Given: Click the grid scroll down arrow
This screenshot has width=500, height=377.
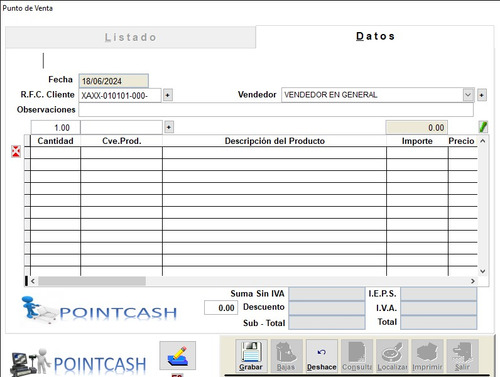Looking at the screenshot, I should click(x=483, y=271).
